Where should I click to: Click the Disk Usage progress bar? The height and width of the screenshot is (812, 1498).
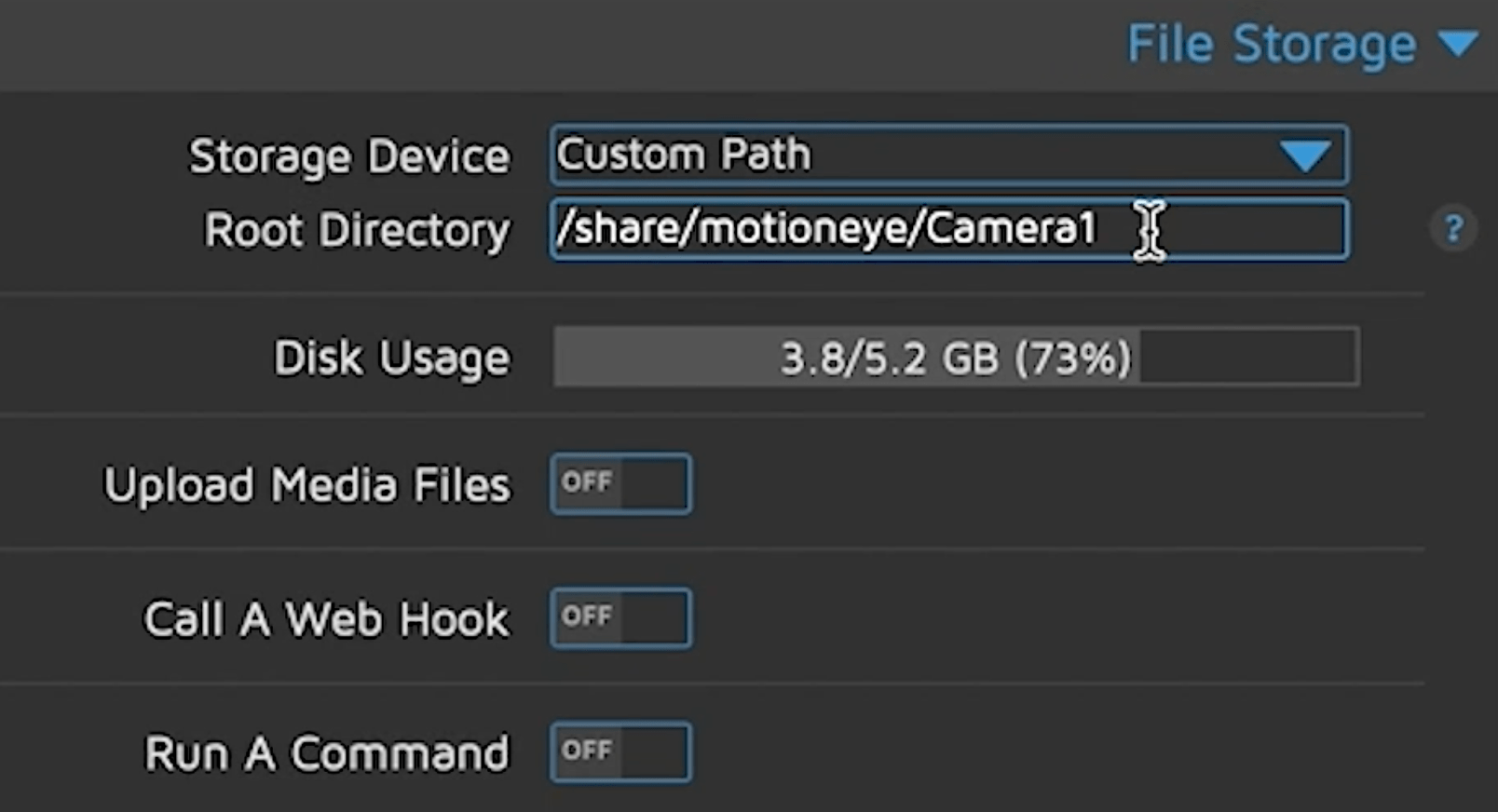tap(955, 357)
